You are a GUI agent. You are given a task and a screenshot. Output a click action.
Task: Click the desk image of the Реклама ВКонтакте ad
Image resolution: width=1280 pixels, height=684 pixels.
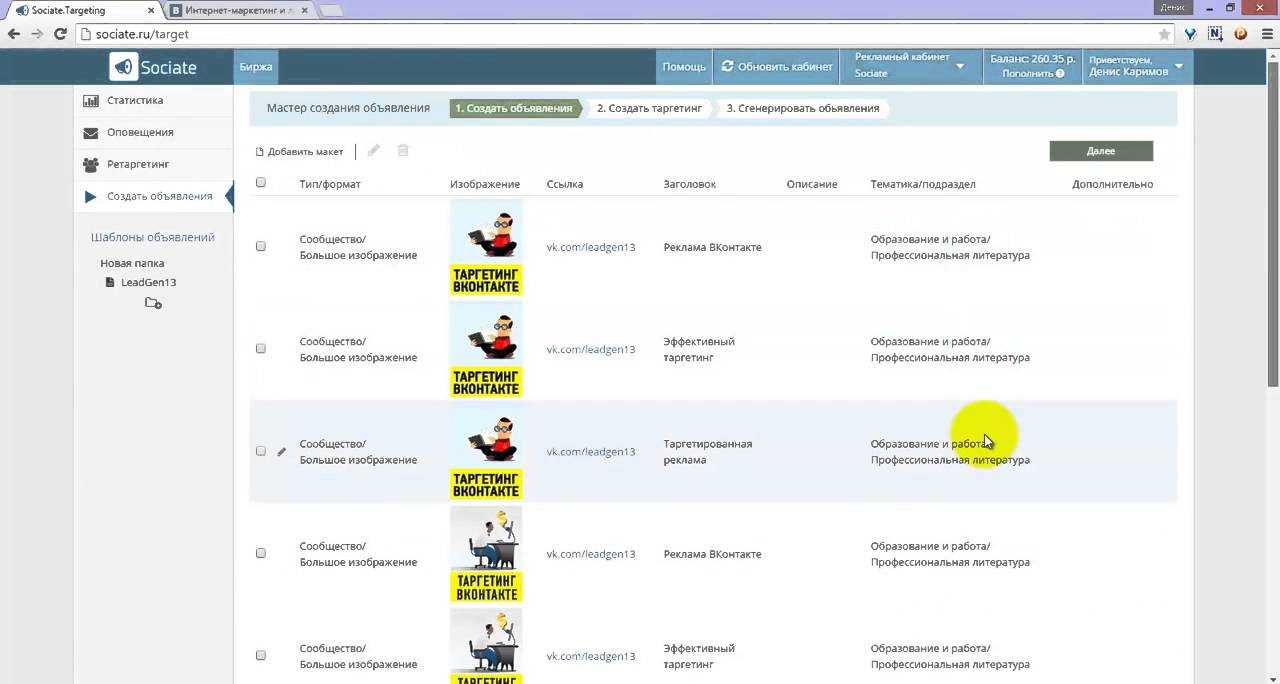click(x=486, y=554)
